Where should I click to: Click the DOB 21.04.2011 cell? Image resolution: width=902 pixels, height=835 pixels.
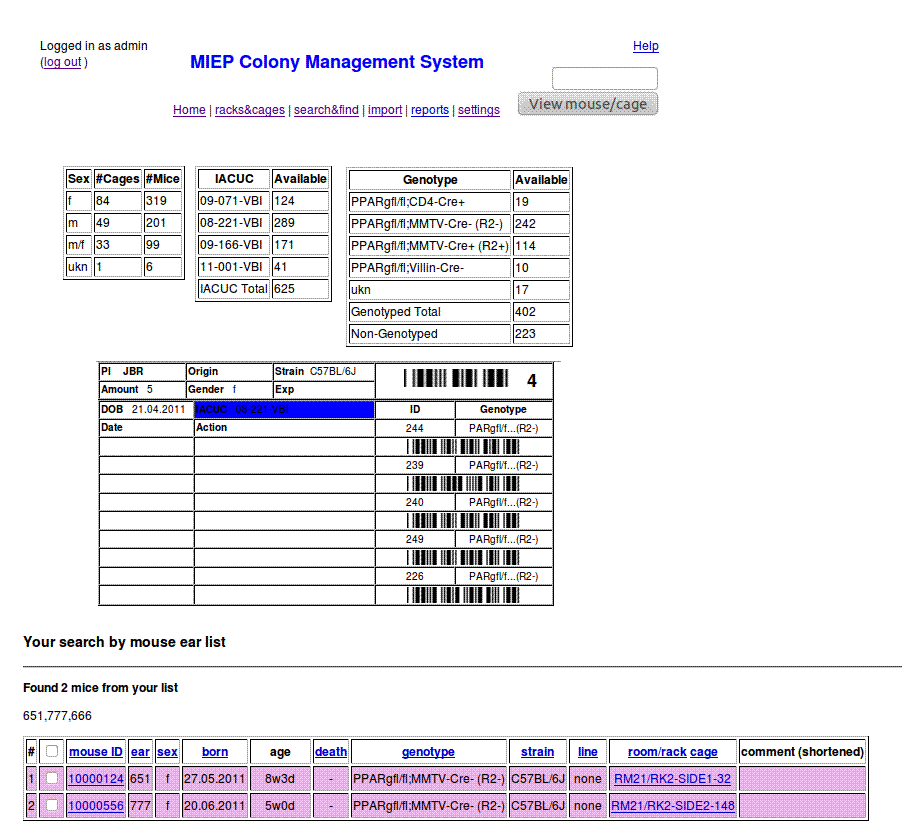click(x=146, y=409)
